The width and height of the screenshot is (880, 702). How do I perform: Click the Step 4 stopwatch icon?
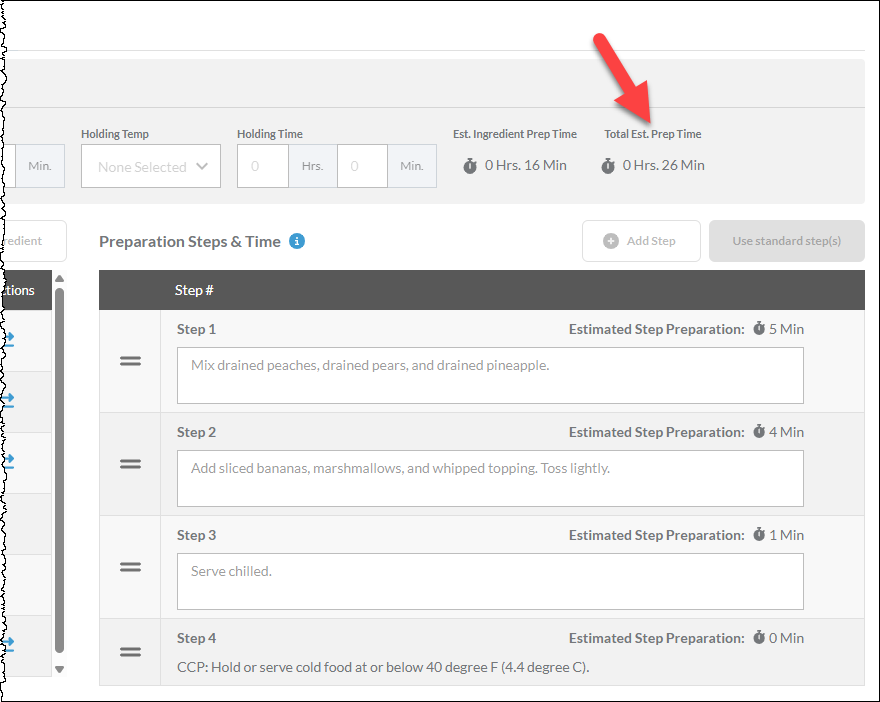[x=759, y=637]
